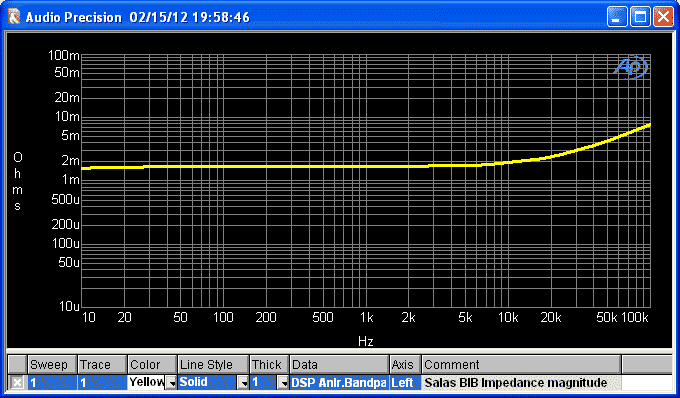680x398 pixels.
Task: Select the Left axis cell
Action: tap(405, 382)
